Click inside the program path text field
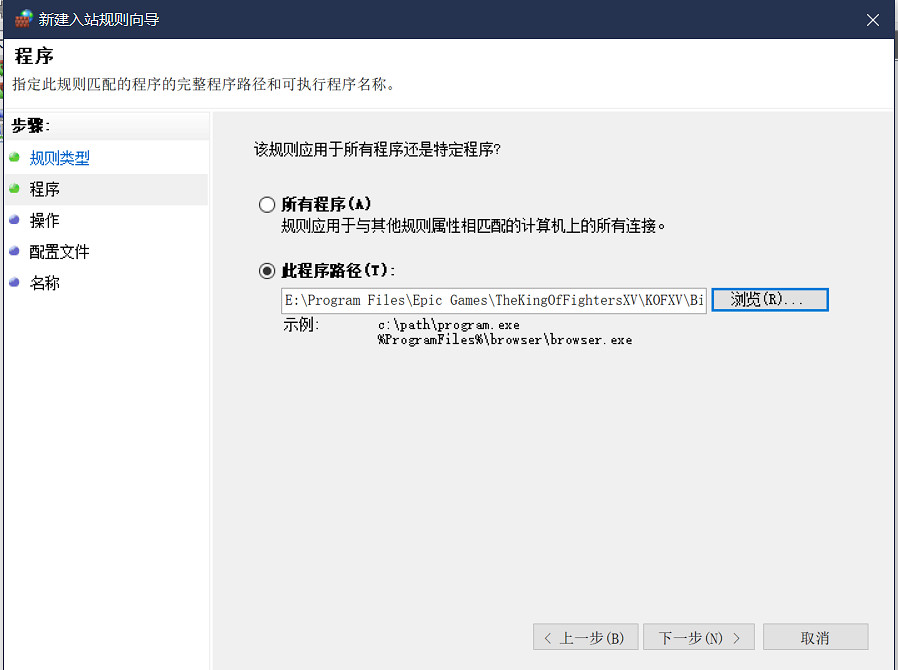Image resolution: width=898 pixels, height=670 pixels. tap(490, 300)
